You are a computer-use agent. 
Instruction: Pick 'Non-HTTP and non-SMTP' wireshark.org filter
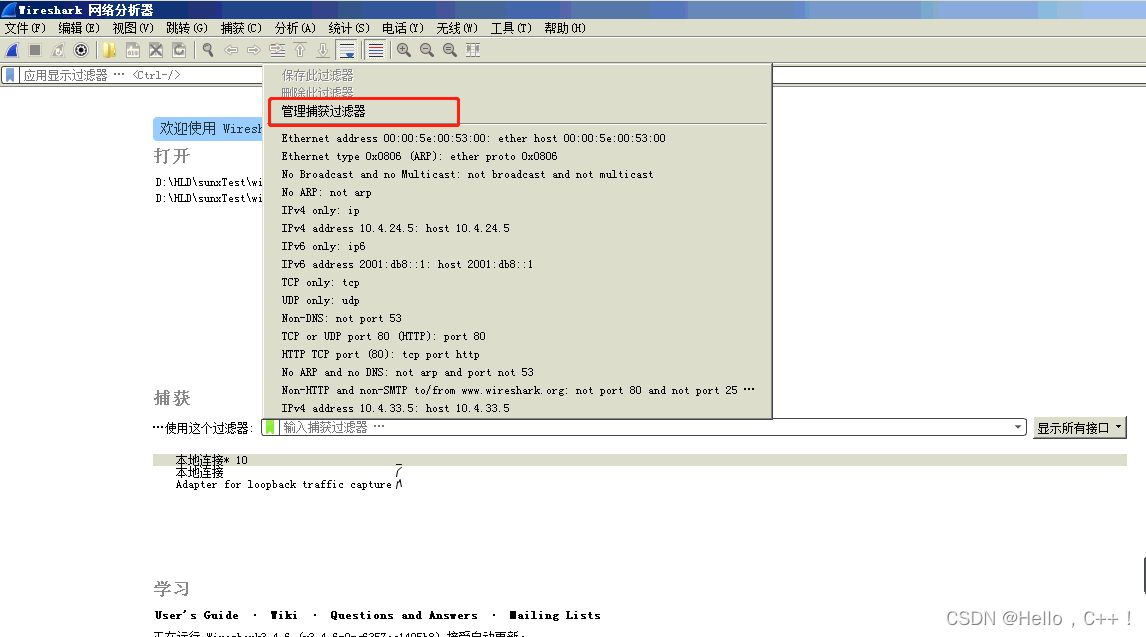click(x=517, y=391)
